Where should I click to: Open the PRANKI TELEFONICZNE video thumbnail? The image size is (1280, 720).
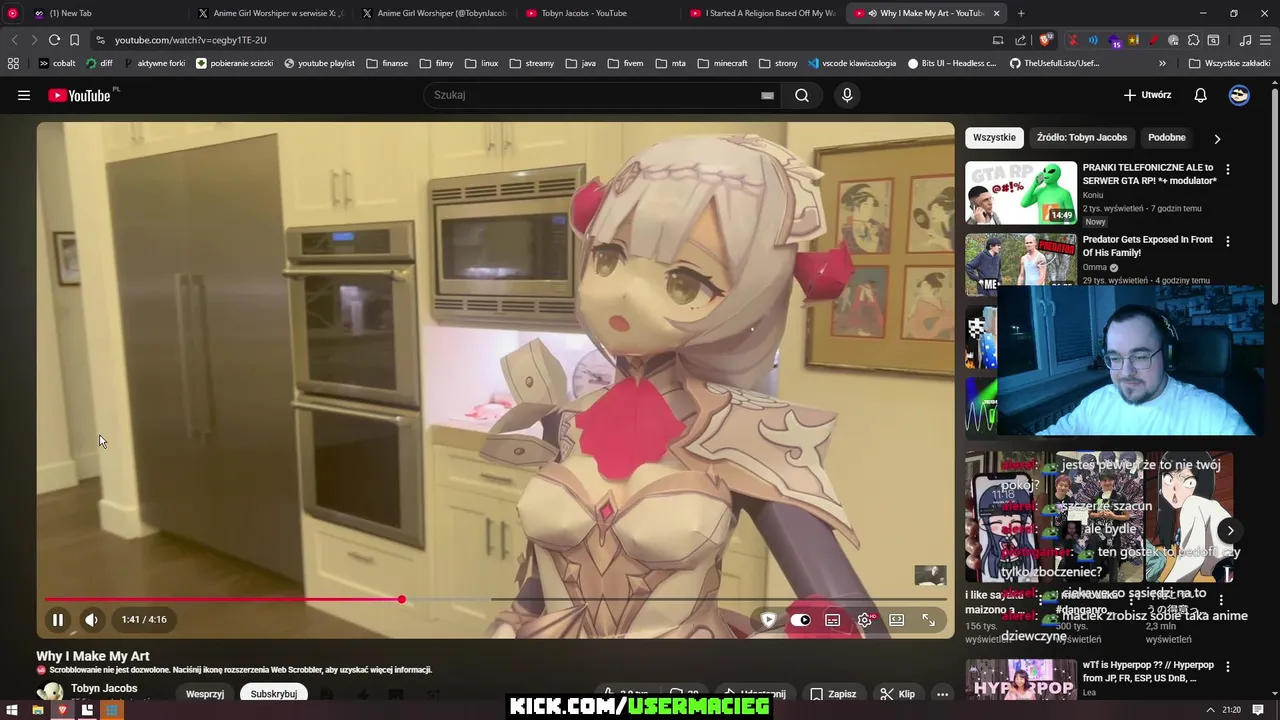tap(1021, 193)
